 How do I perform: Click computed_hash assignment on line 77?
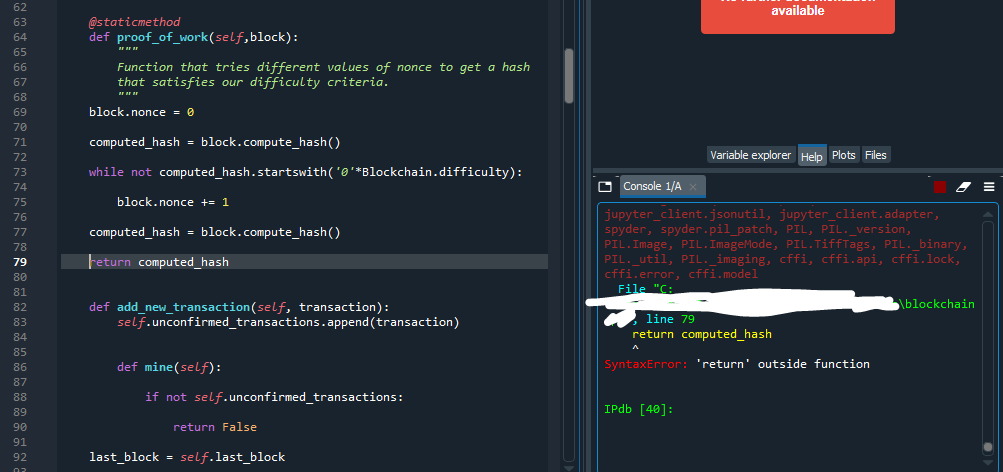[215, 232]
